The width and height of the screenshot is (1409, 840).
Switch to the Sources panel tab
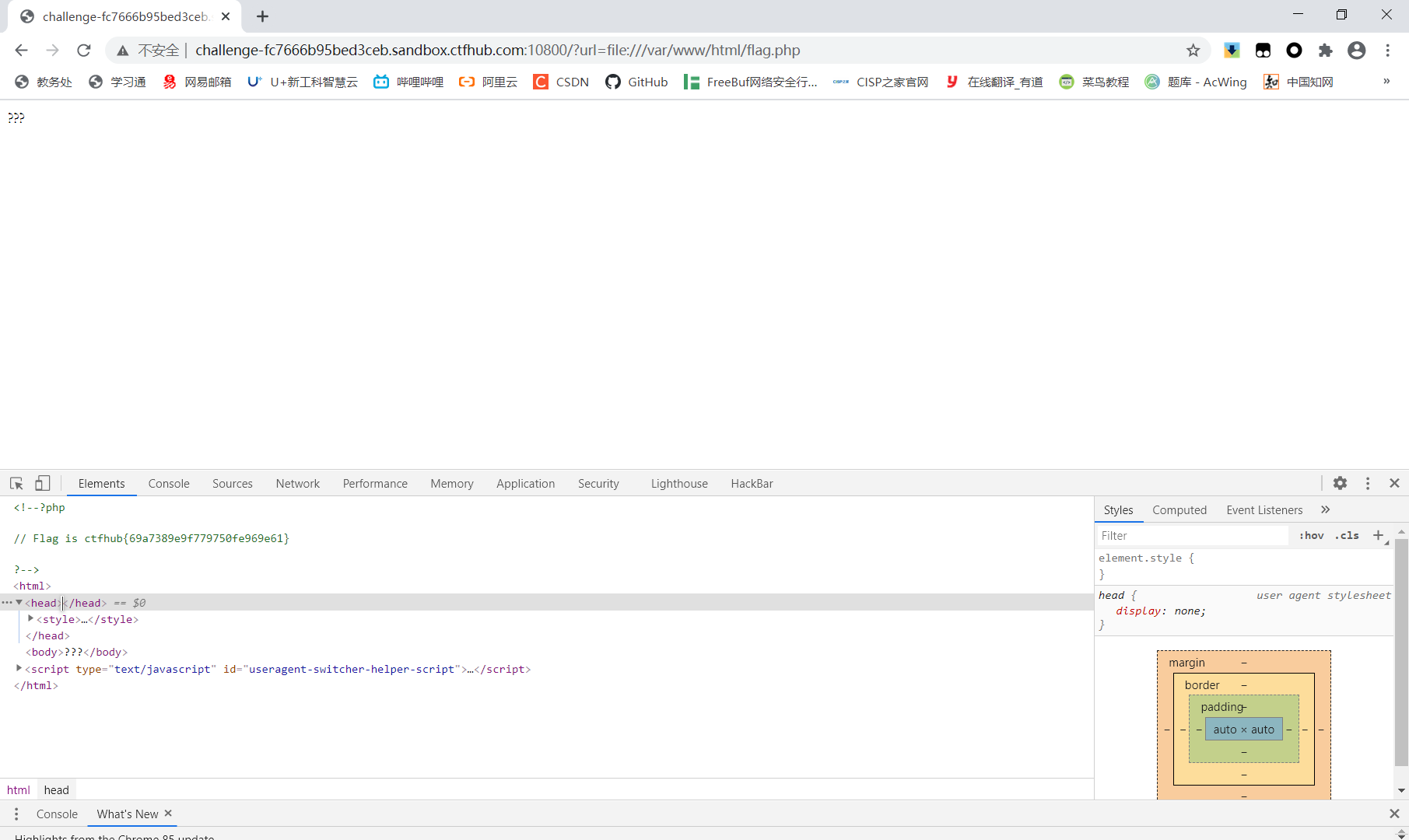[233, 483]
